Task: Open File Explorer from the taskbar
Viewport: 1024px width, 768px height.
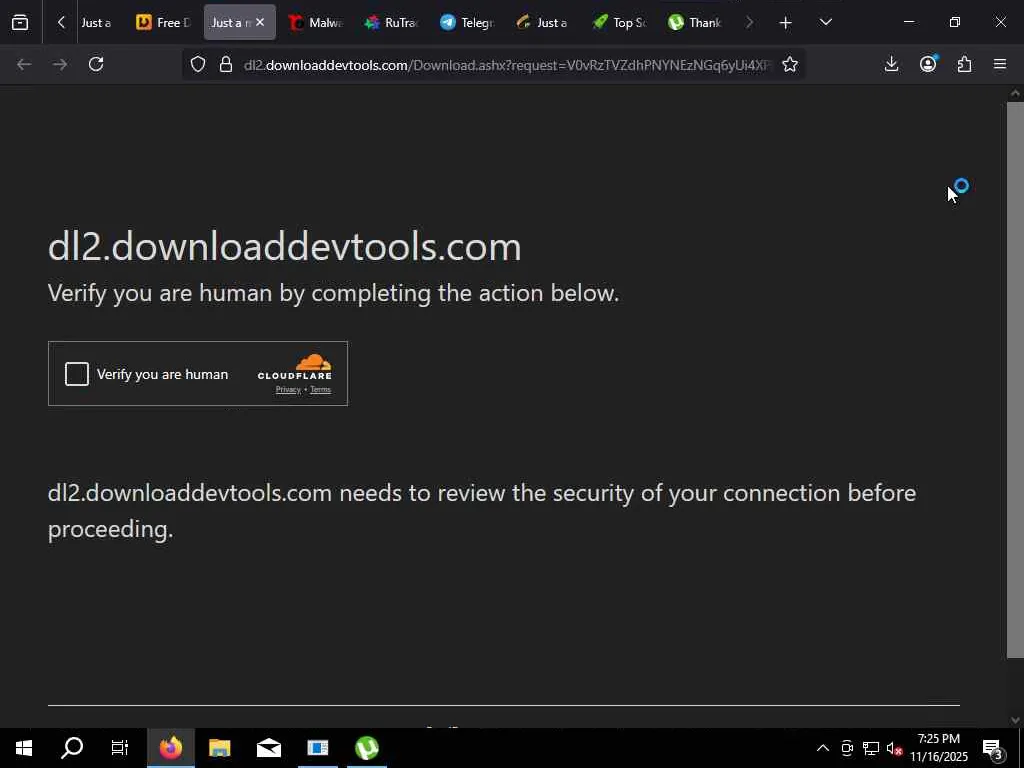Action: [x=219, y=748]
